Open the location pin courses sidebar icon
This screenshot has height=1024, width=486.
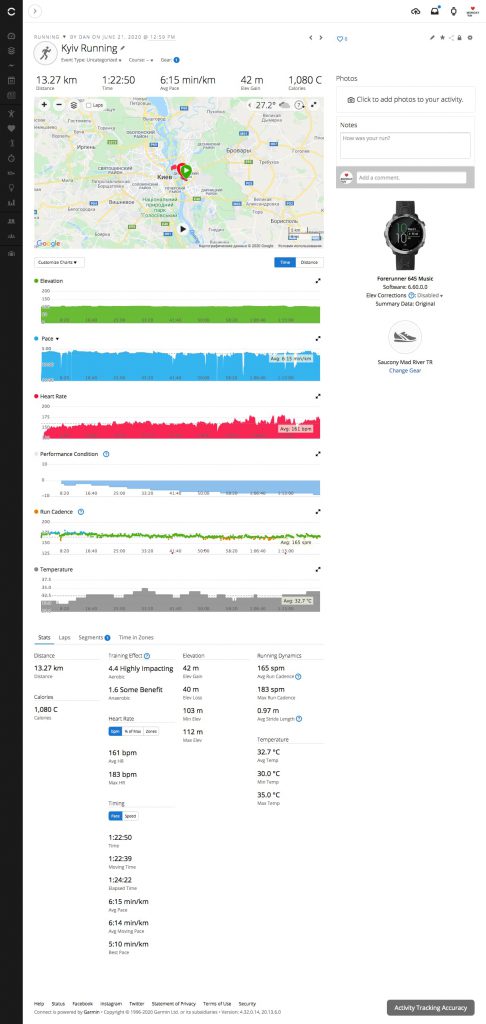click(11, 188)
